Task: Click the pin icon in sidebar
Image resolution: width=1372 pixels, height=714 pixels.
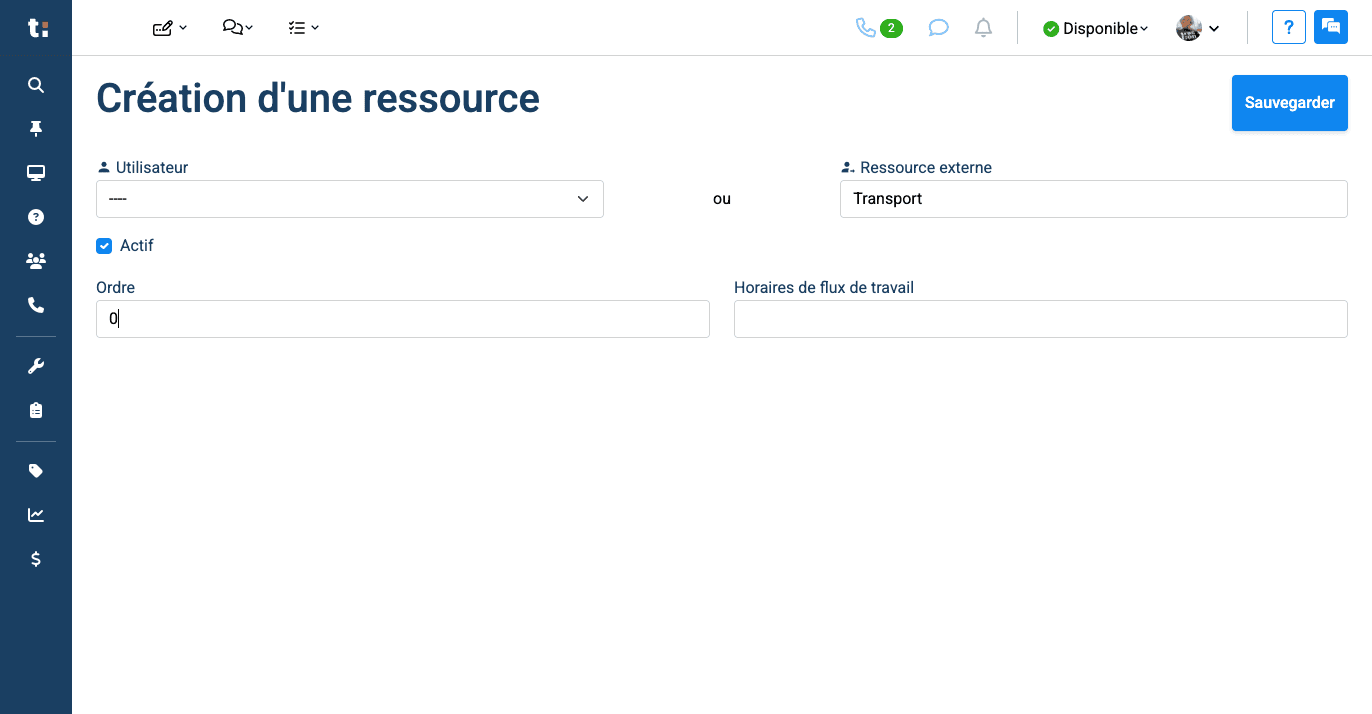Action: pyautogui.click(x=36, y=129)
